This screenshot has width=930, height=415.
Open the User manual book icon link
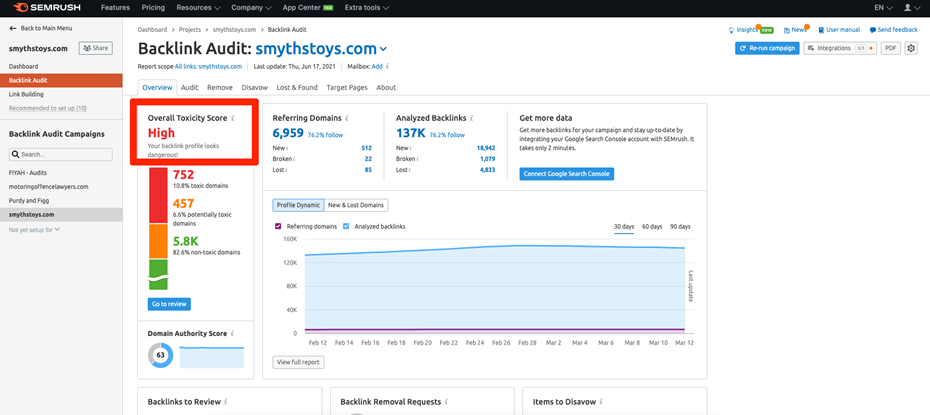821,30
